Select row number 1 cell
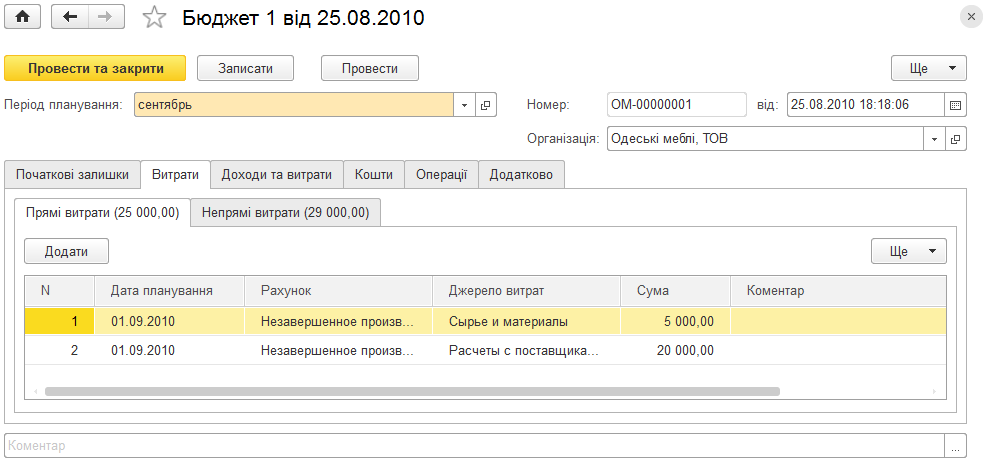 pyautogui.click(x=60, y=322)
